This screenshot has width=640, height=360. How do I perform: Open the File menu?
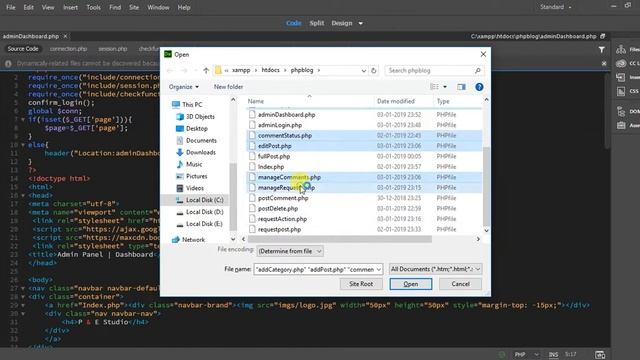(x=11, y=7)
